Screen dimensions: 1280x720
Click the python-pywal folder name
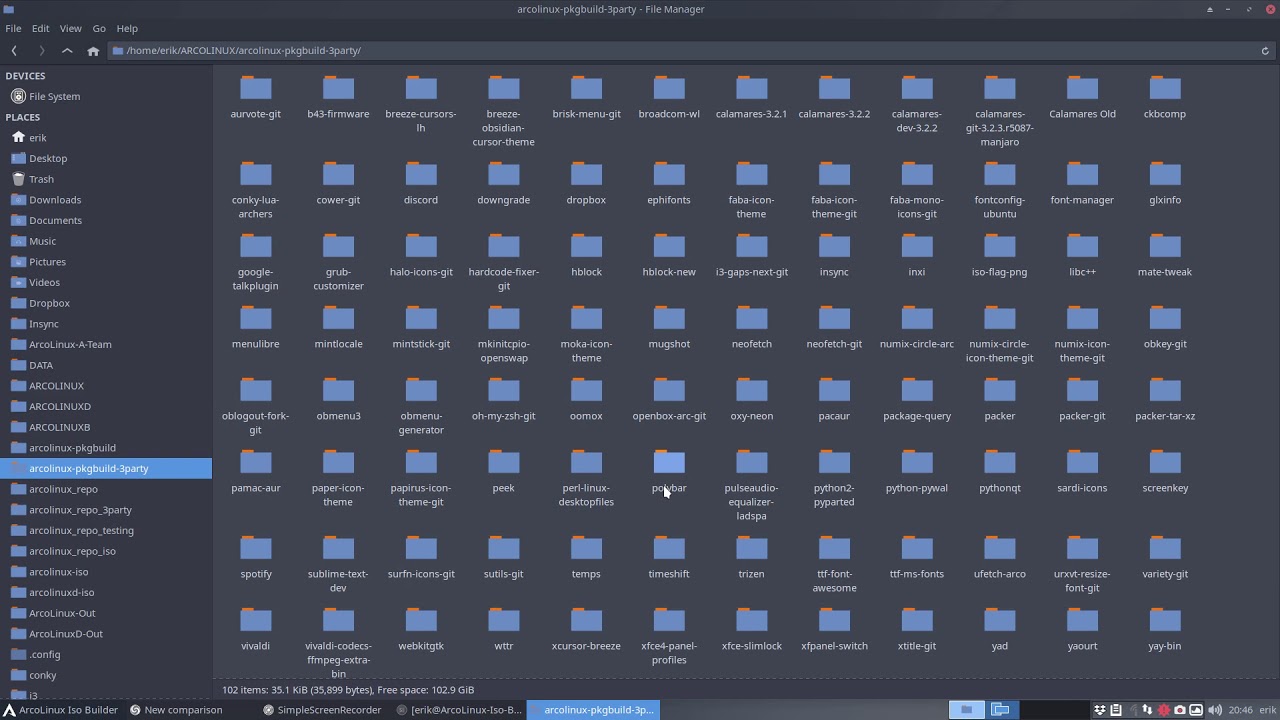[917, 488]
